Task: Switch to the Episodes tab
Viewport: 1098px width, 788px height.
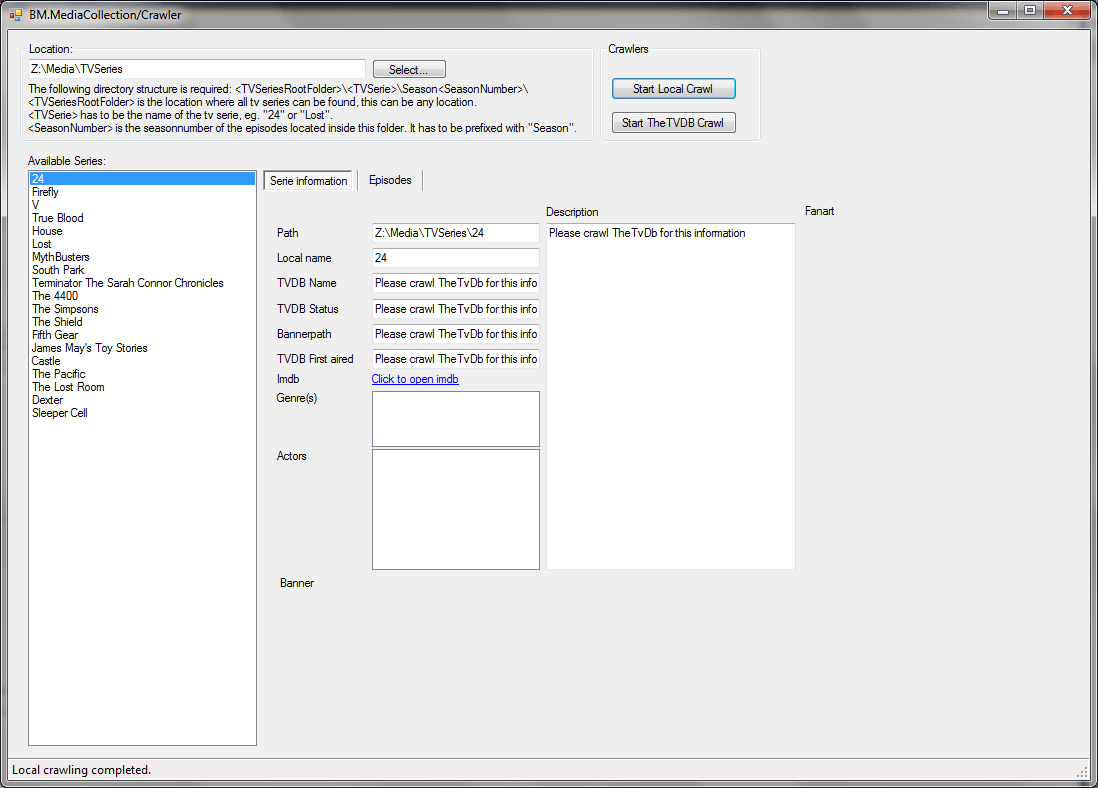Action: 390,180
